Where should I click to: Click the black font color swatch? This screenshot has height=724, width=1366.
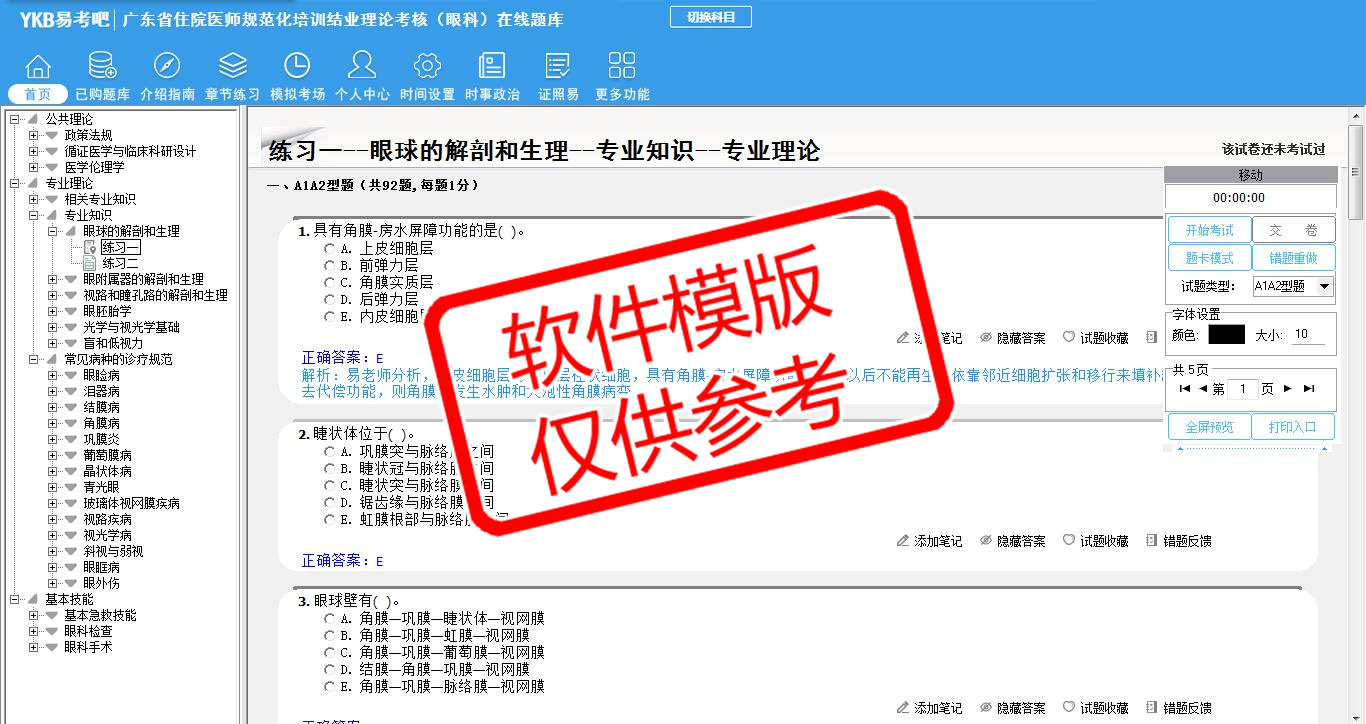click(1226, 335)
